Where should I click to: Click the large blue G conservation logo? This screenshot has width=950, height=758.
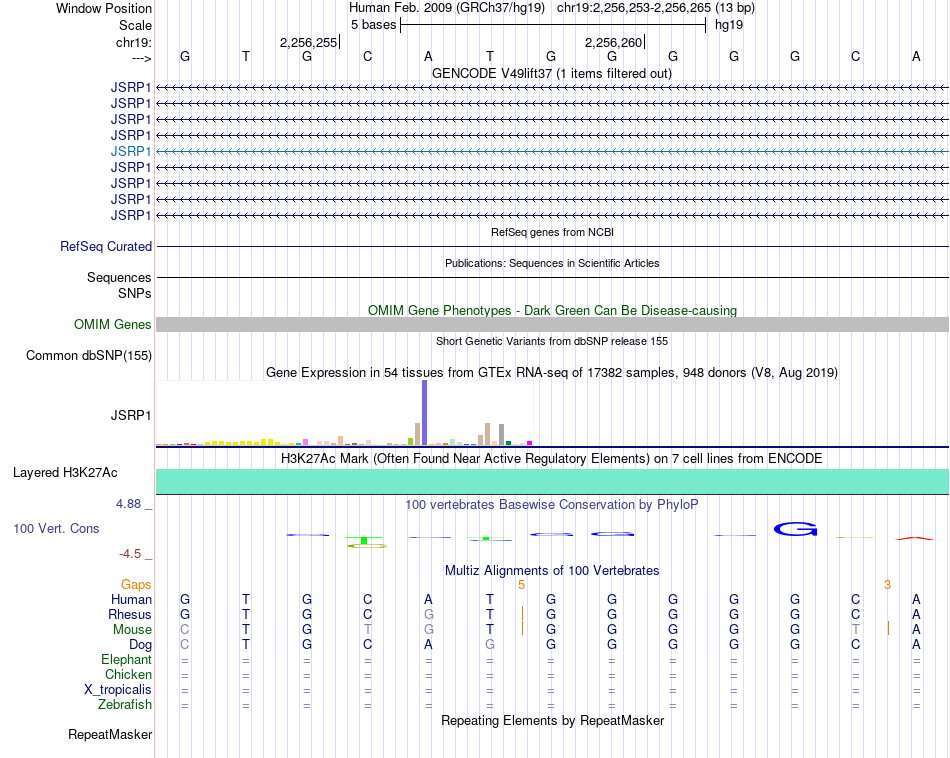click(x=796, y=530)
